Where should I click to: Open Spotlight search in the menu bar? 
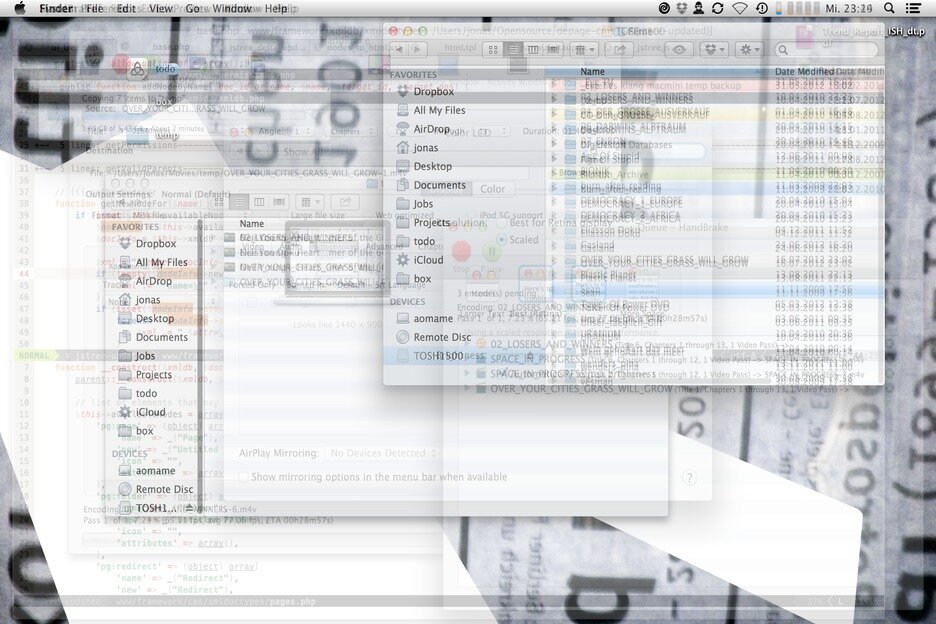point(889,8)
